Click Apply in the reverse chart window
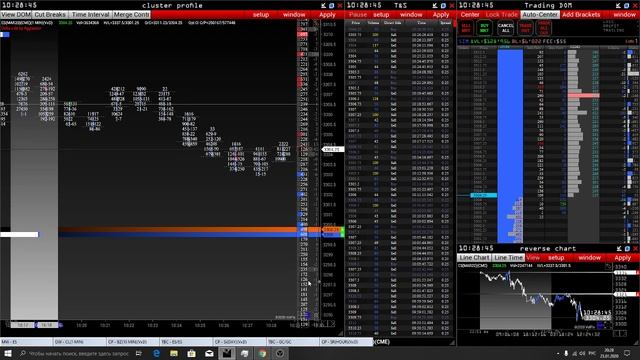Image resolution: width=640 pixels, height=360 pixels. click(622, 258)
